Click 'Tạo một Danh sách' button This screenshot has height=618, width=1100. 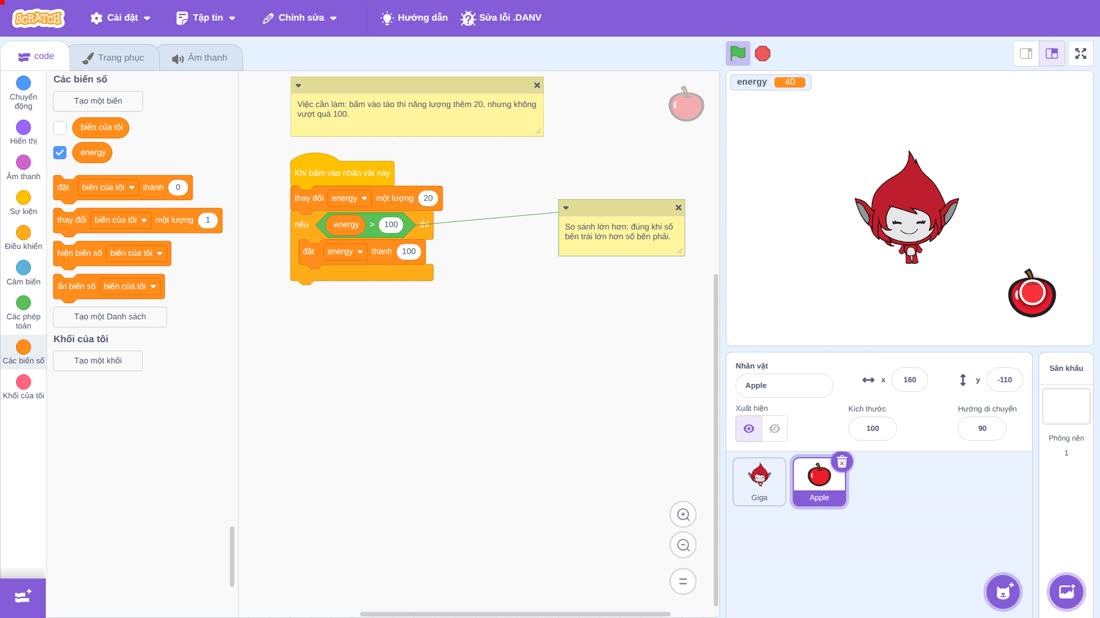(110, 316)
